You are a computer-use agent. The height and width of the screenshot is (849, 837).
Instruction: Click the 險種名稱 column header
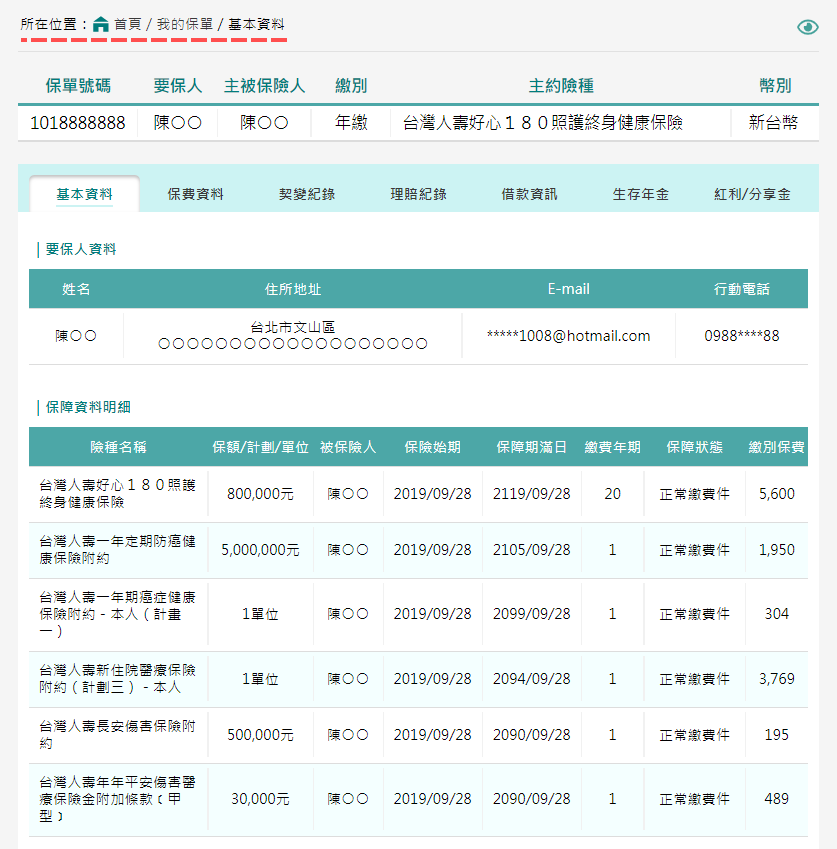118,447
